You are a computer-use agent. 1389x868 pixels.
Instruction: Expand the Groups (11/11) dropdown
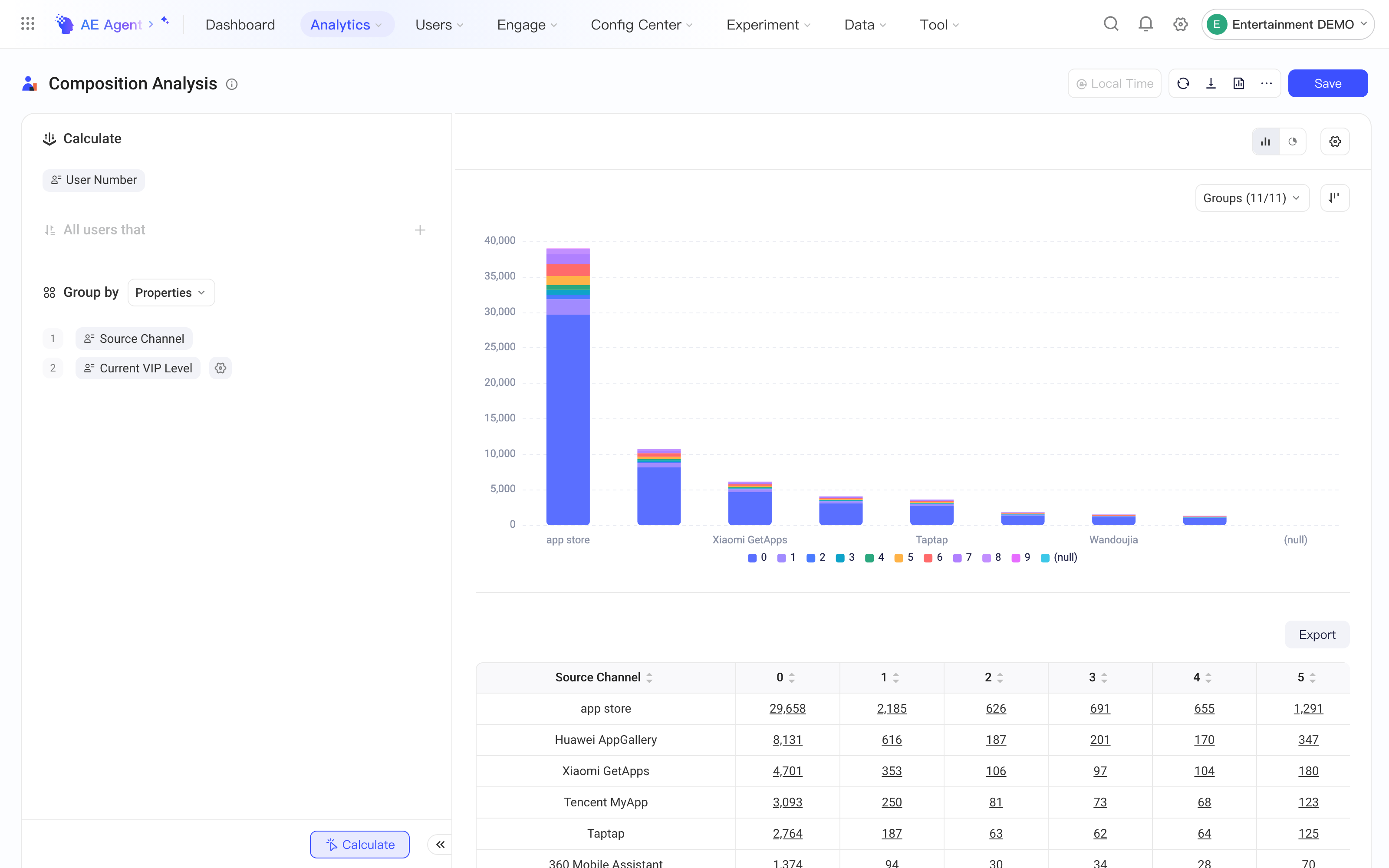click(x=1252, y=198)
